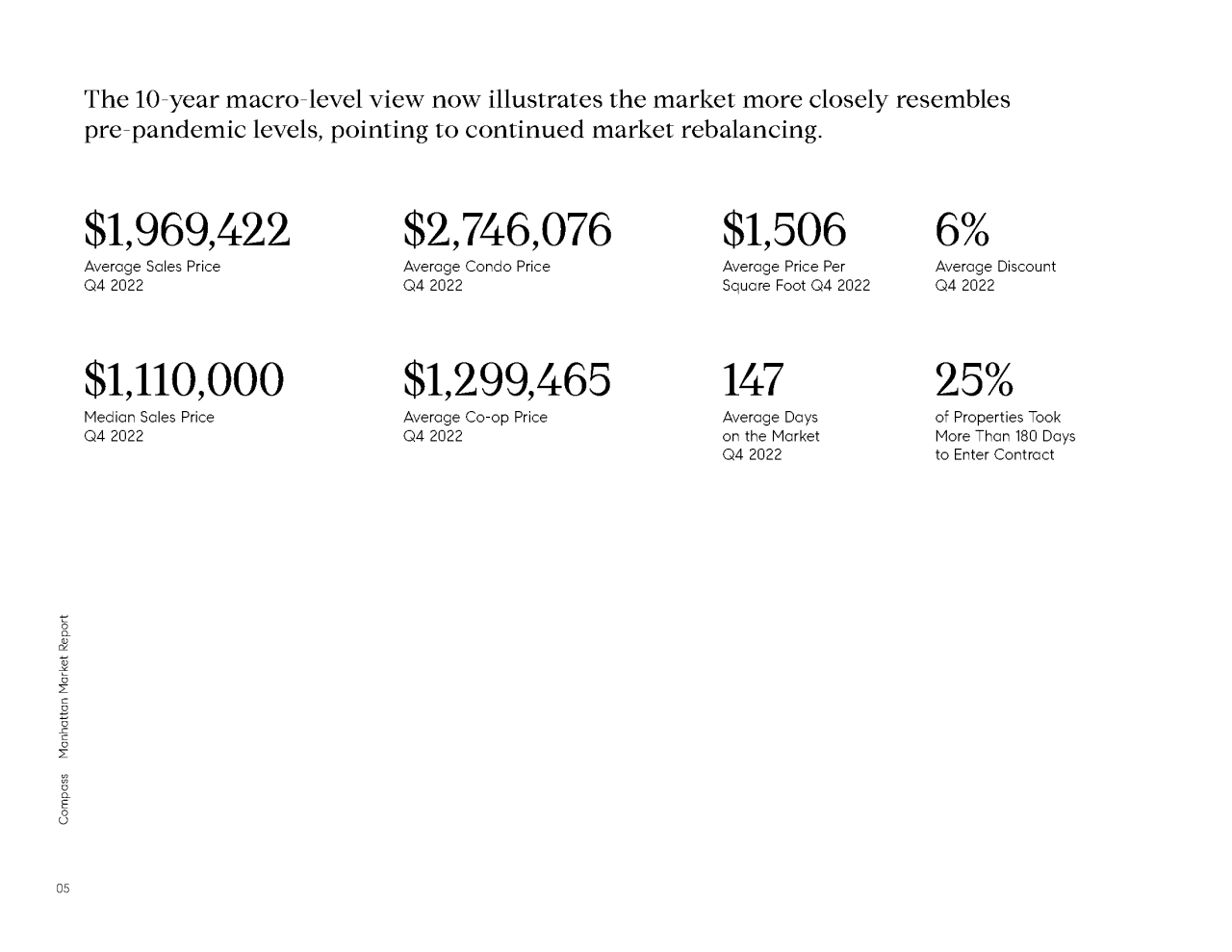Click the page number 05
The height and width of the screenshot is (952, 1232).
[x=63, y=888]
